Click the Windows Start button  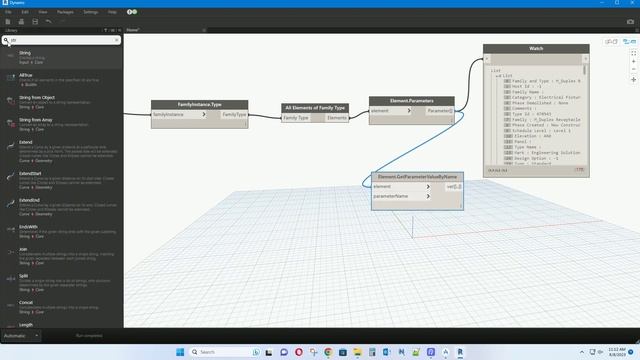(180, 352)
